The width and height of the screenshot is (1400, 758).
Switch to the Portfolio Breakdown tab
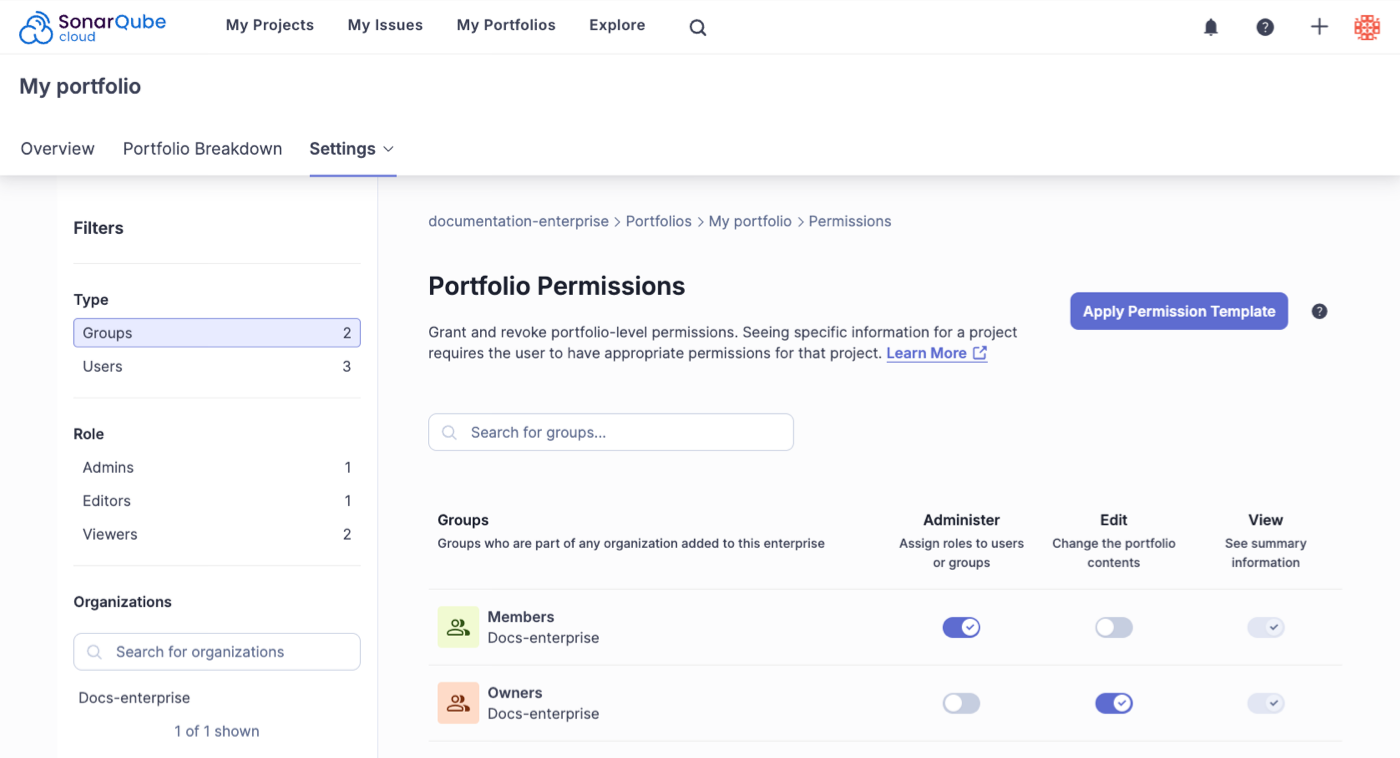click(x=202, y=149)
